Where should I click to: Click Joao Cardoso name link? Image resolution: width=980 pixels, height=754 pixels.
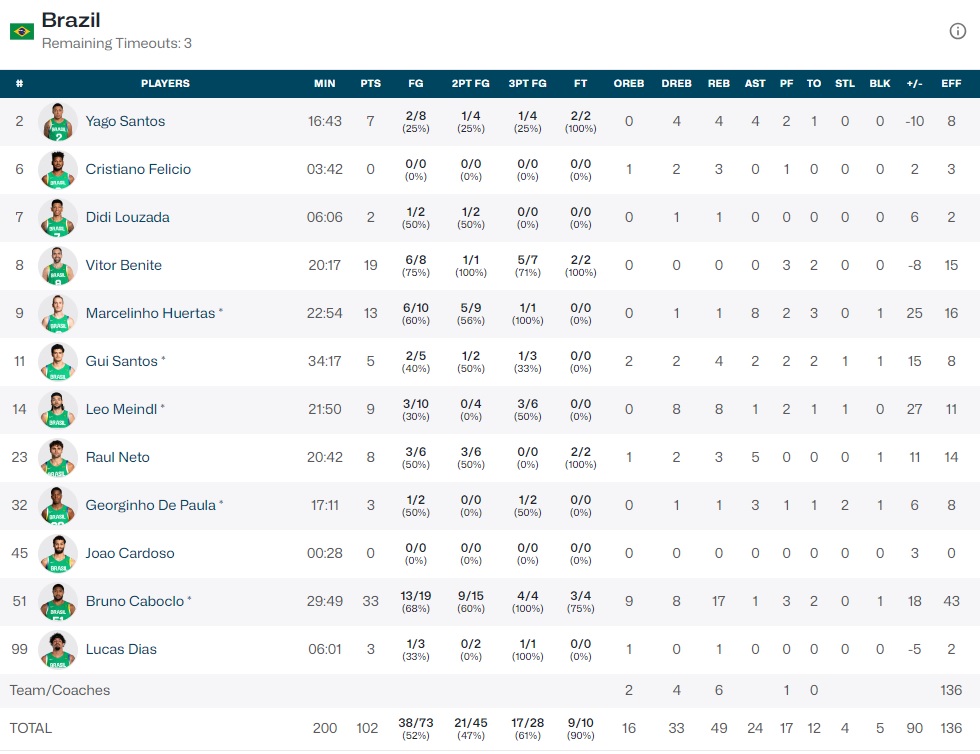tap(130, 553)
